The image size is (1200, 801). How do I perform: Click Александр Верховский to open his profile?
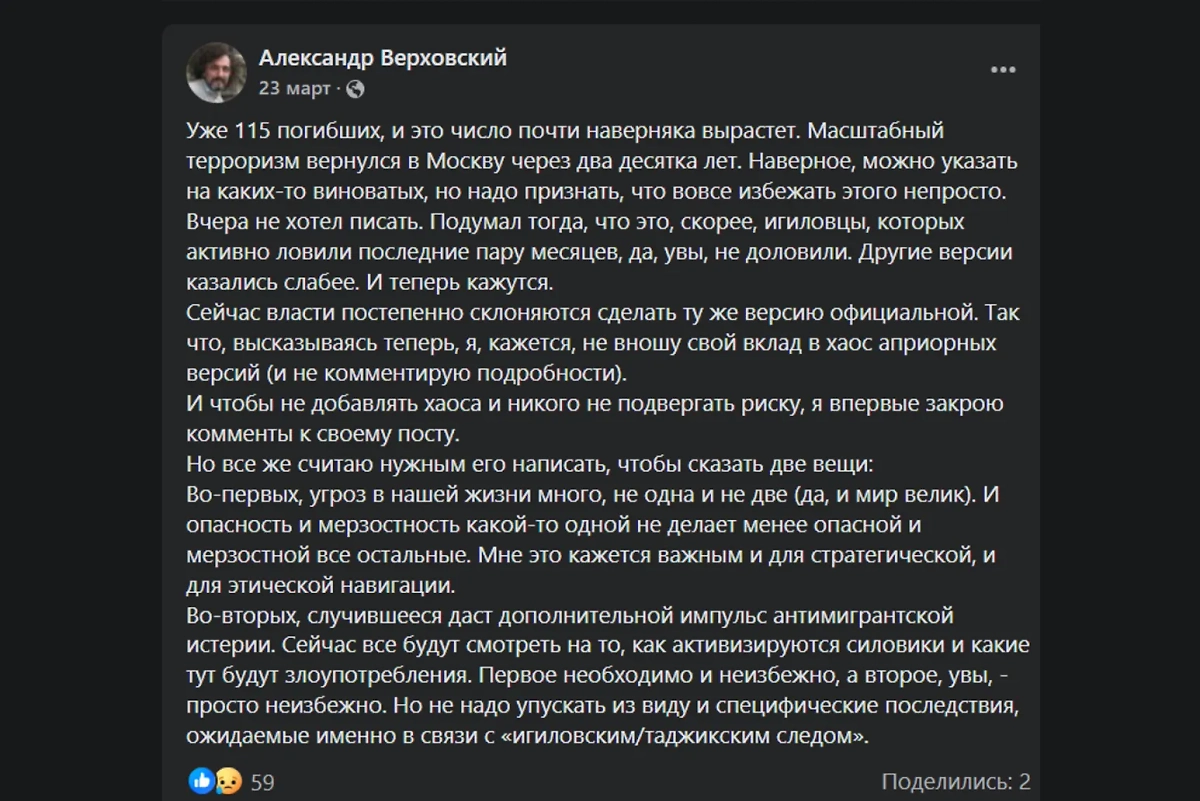tap(383, 57)
